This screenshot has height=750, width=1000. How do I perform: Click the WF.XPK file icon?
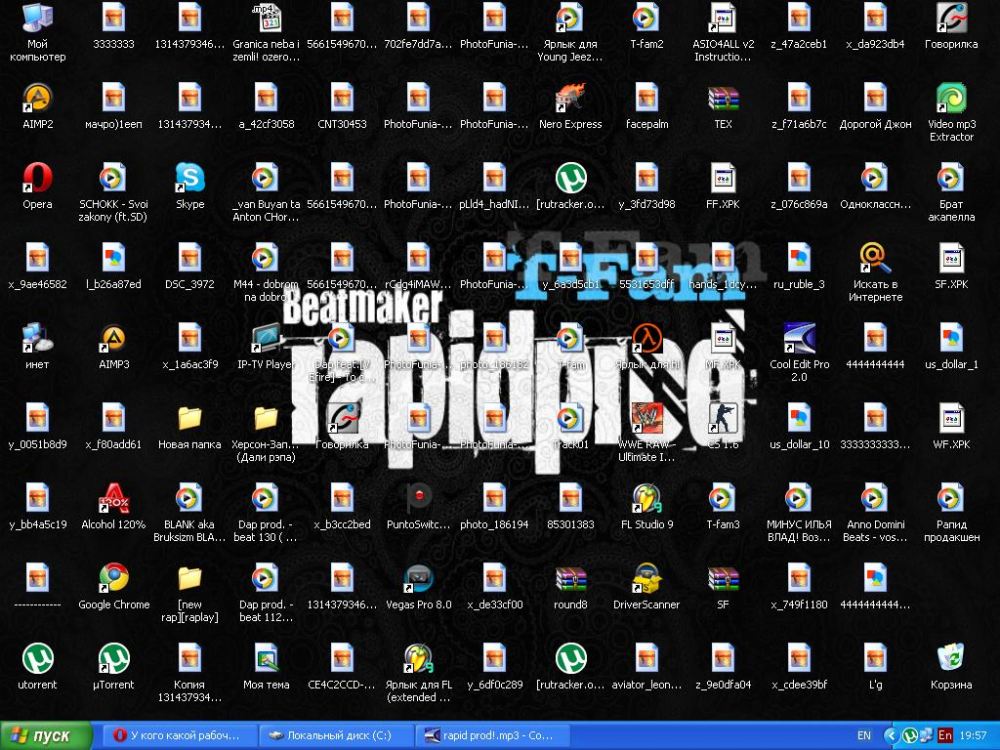(x=951, y=418)
